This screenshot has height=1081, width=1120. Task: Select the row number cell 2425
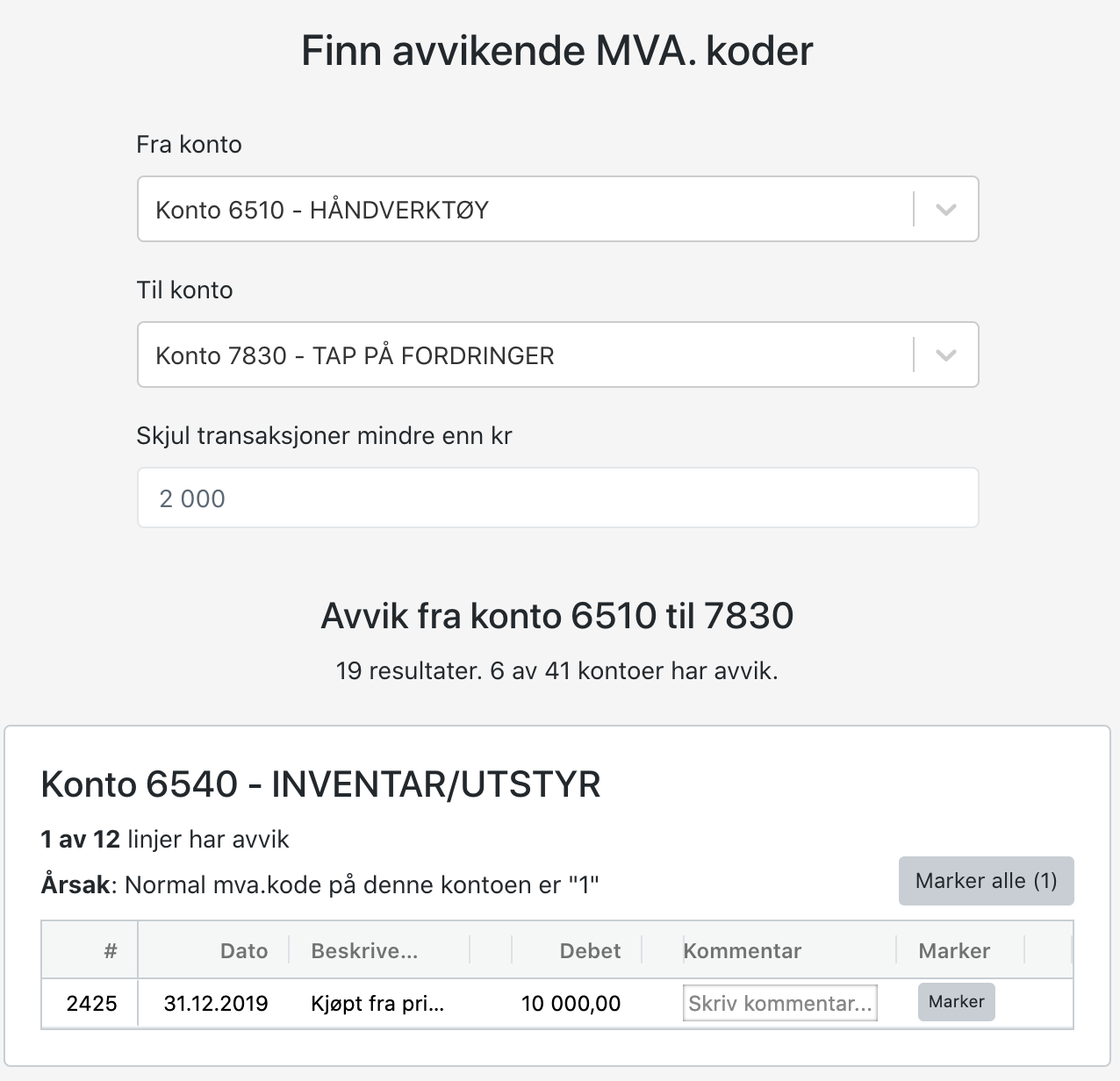[x=91, y=1004]
